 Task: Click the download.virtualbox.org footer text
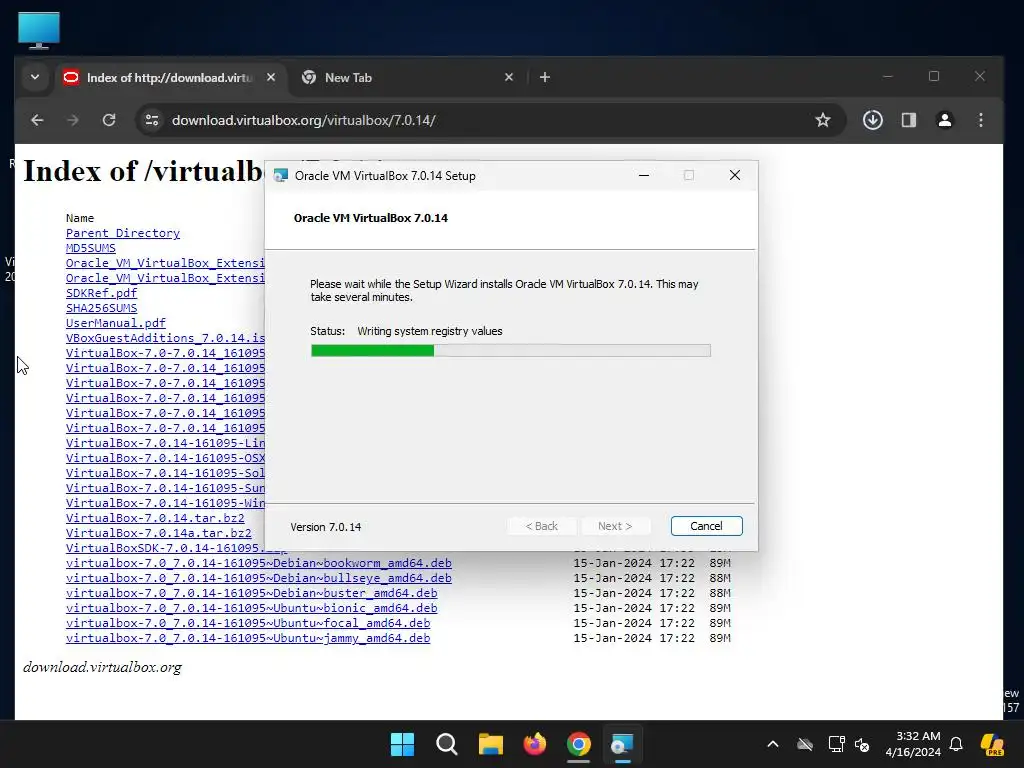(103, 667)
